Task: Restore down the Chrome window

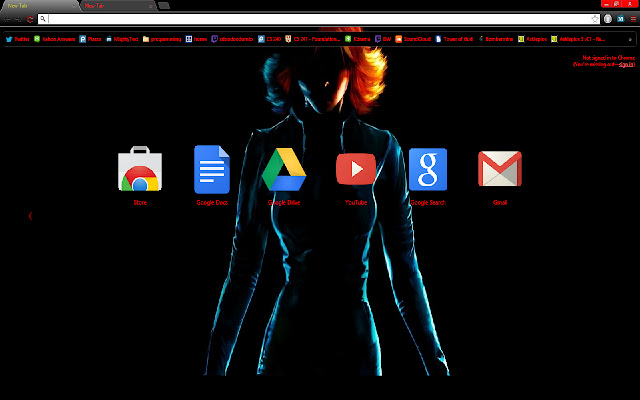Action: coord(617,4)
